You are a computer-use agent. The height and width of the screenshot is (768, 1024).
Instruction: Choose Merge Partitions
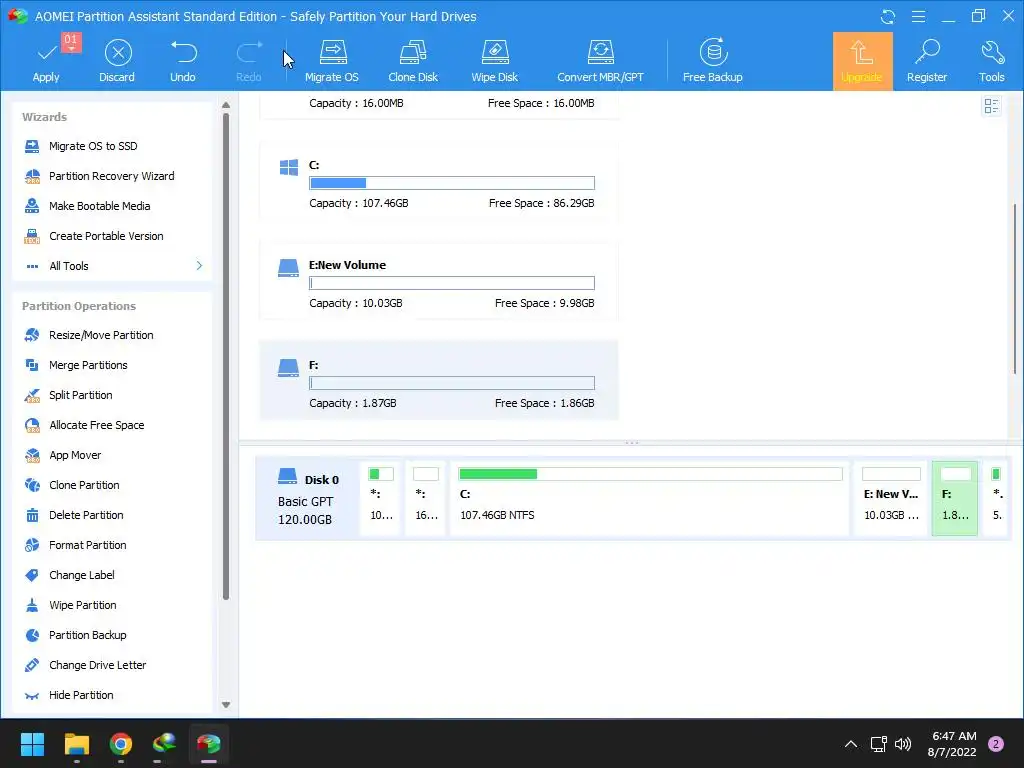88,365
